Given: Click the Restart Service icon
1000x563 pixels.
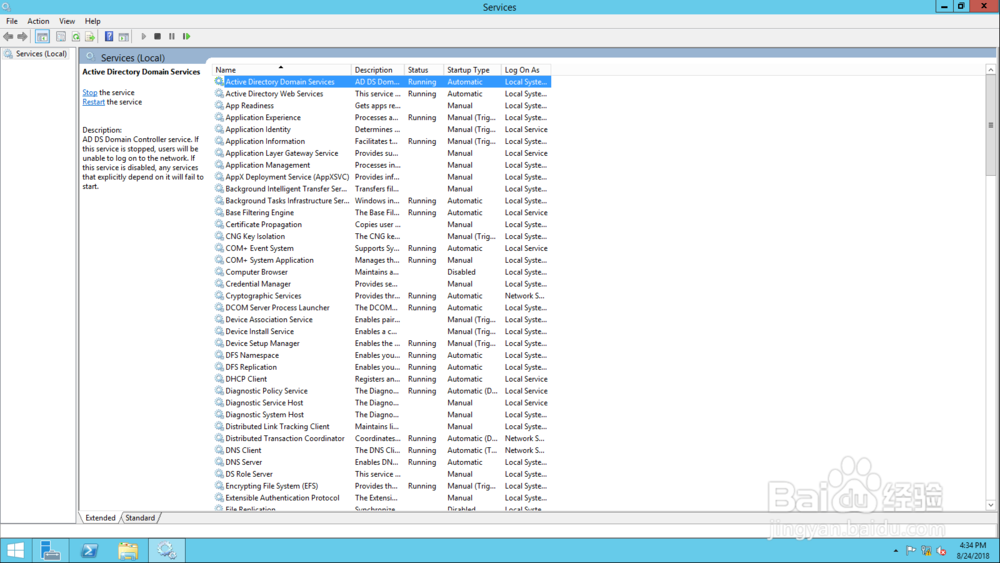Looking at the screenshot, I should click(x=186, y=36).
